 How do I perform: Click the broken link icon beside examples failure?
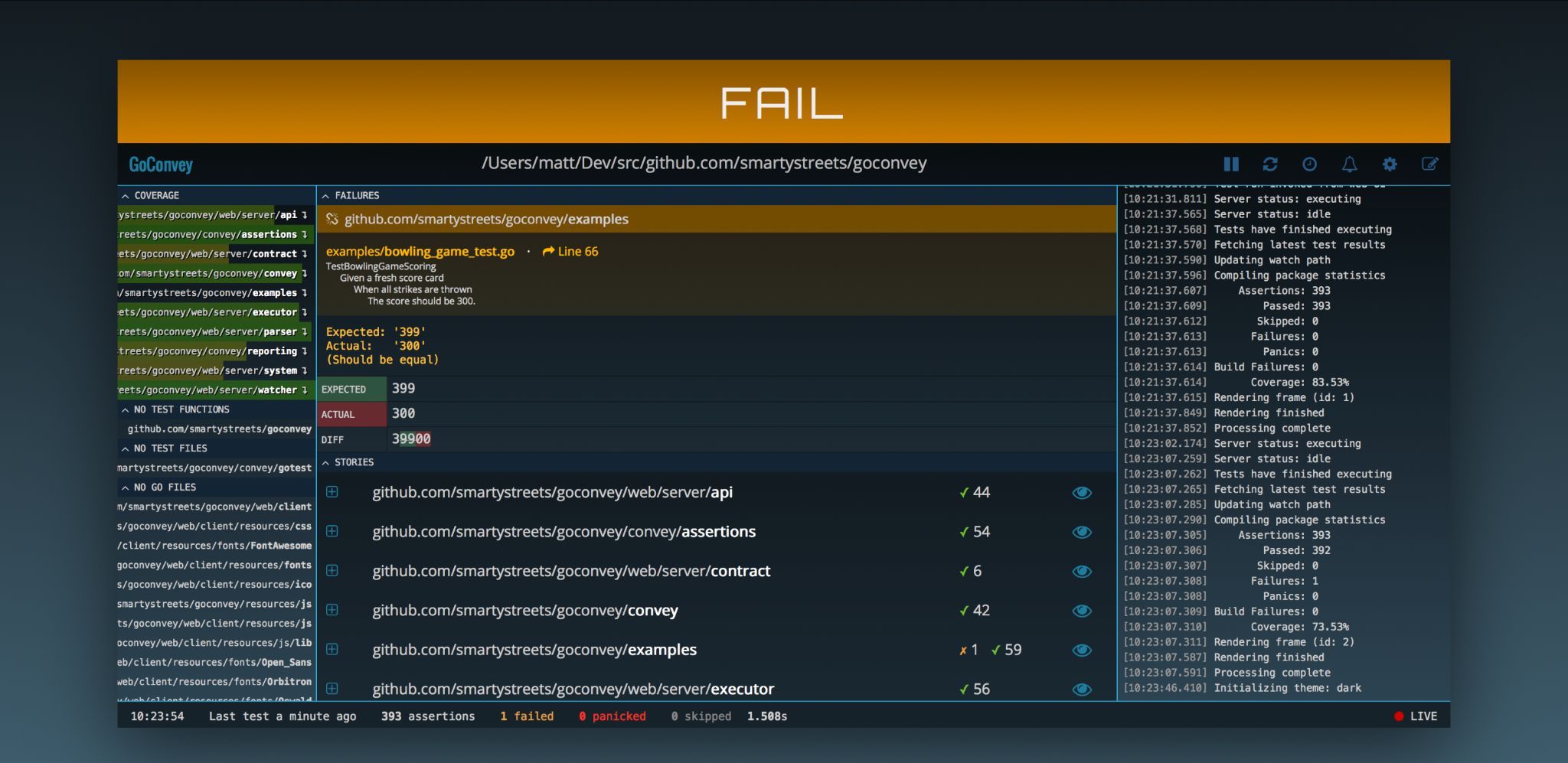tap(332, 219)
